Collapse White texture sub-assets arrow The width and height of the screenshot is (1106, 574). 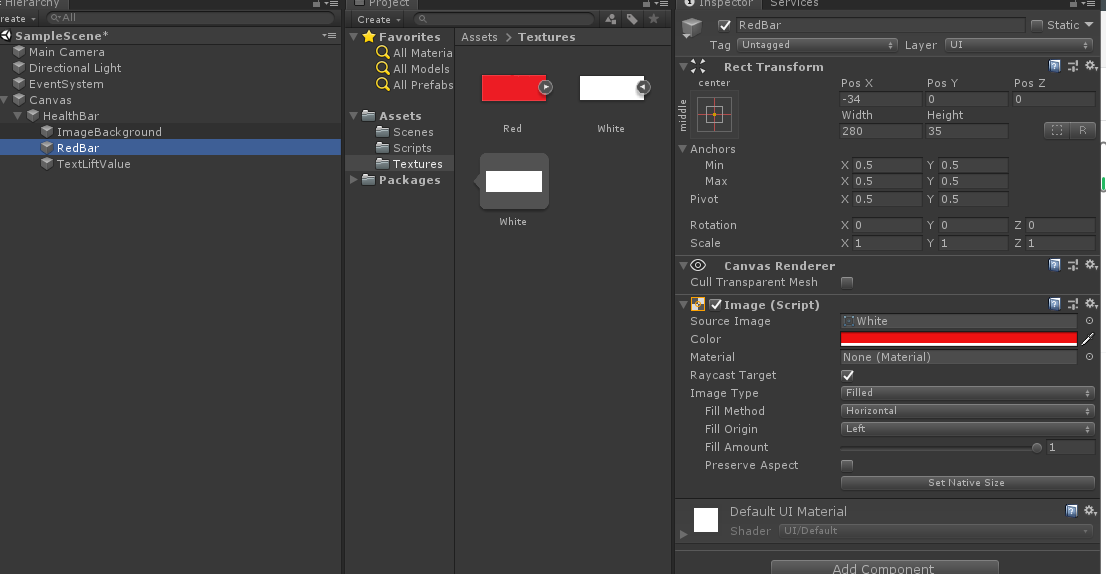coord(643,87)
